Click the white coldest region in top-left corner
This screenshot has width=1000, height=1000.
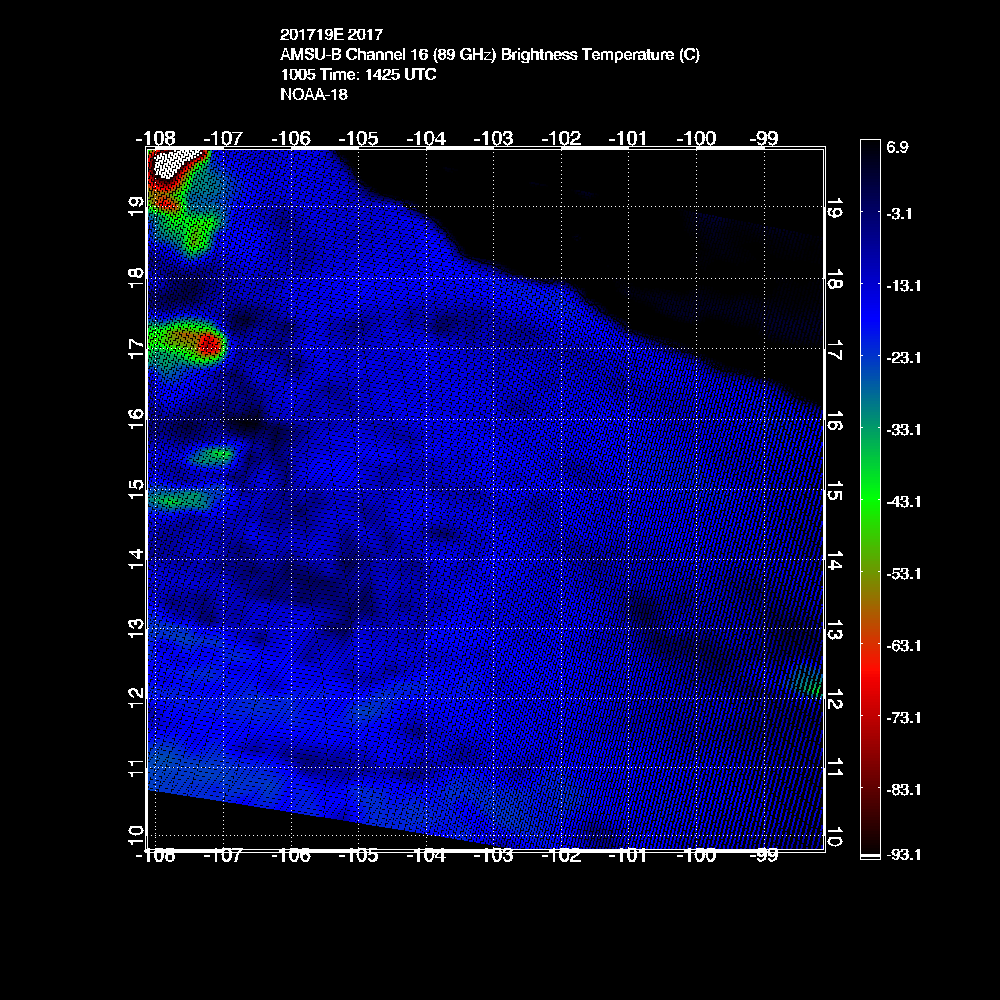178,161
